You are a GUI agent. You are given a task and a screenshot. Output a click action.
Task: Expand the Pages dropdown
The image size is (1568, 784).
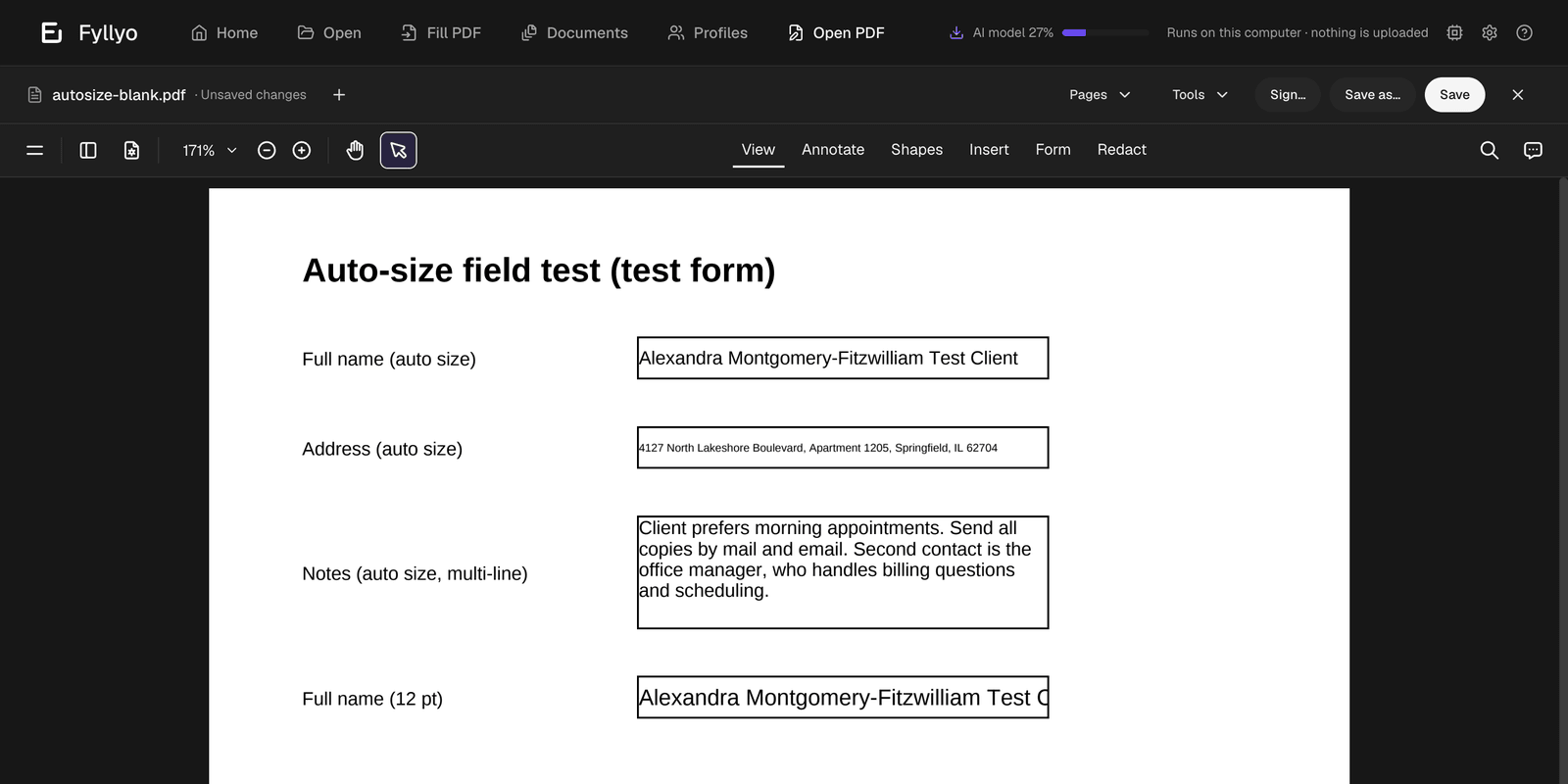(x=1100, y=95)
